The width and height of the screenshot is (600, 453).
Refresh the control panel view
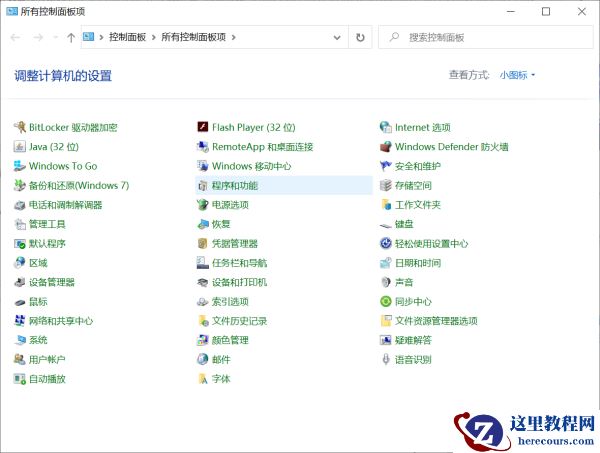(x=360, y=37)
